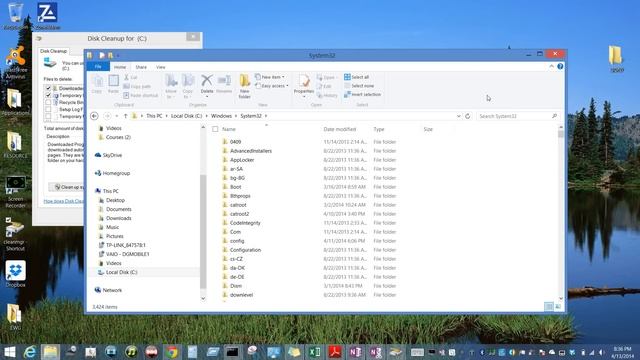Open Adobe Acrobat from the taskbar
640x360 pixels.
click(335, 352)
